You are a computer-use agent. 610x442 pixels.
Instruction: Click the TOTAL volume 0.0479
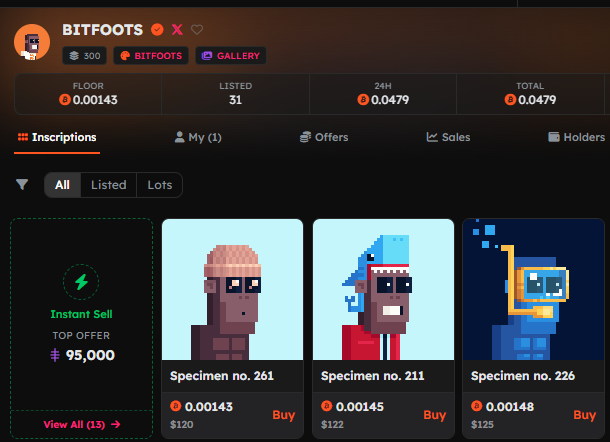click(x=537, y=100)
